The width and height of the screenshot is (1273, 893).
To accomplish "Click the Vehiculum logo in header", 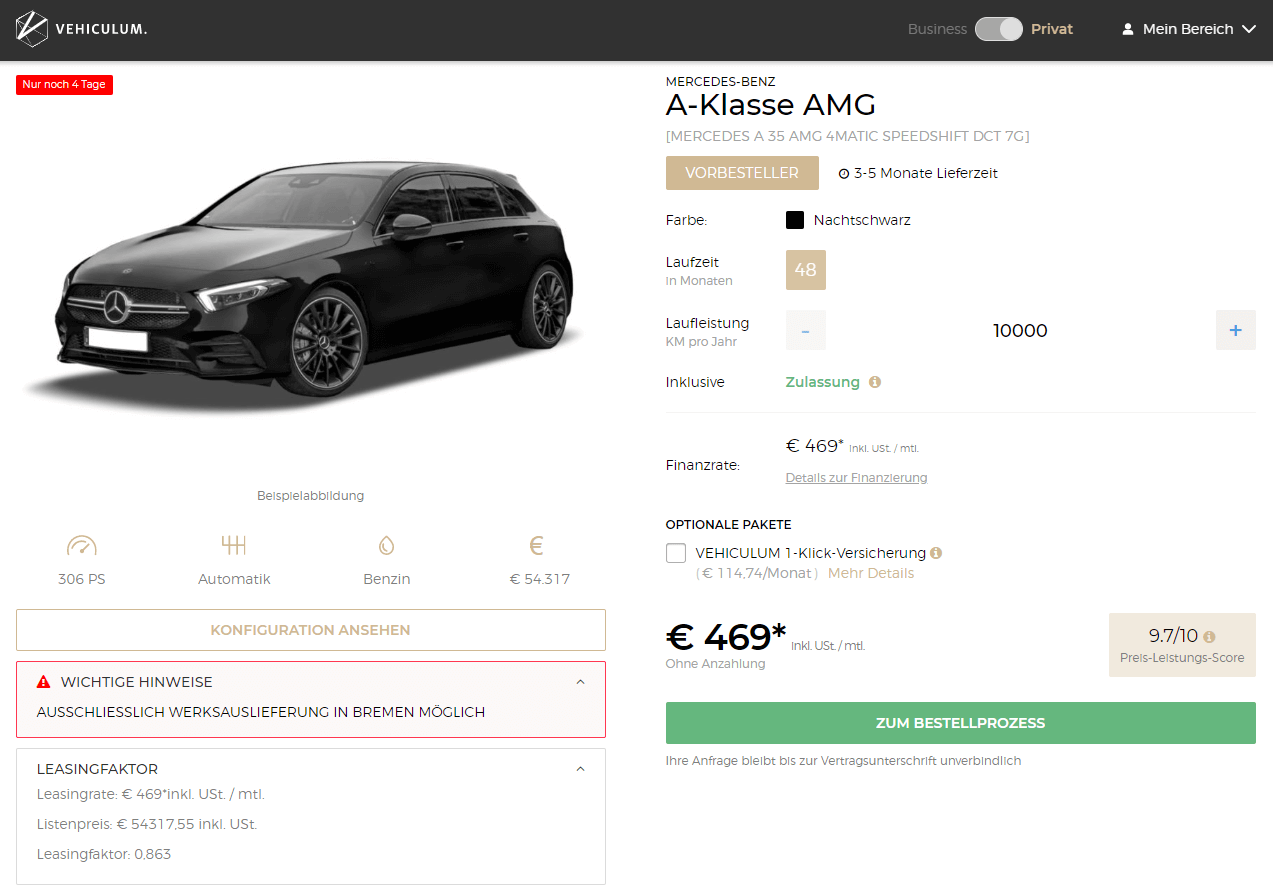I will [x=82, y=29].
